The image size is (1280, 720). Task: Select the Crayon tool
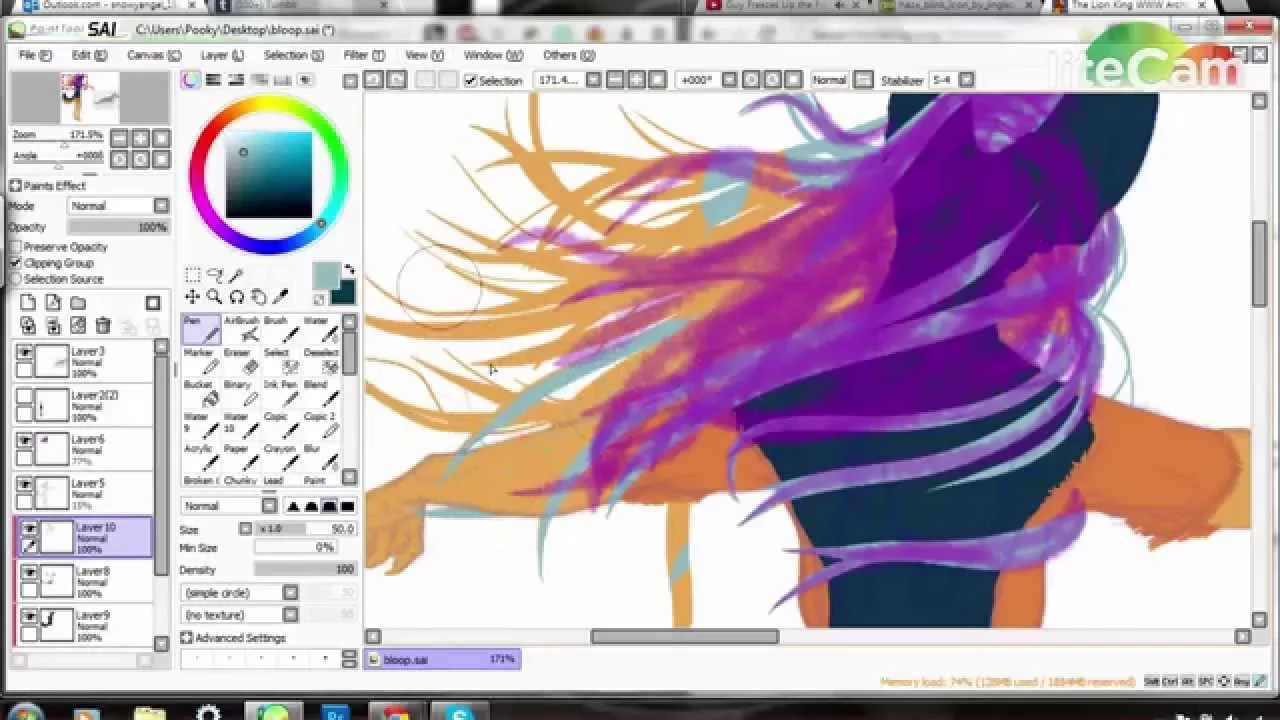click(280, 458)
